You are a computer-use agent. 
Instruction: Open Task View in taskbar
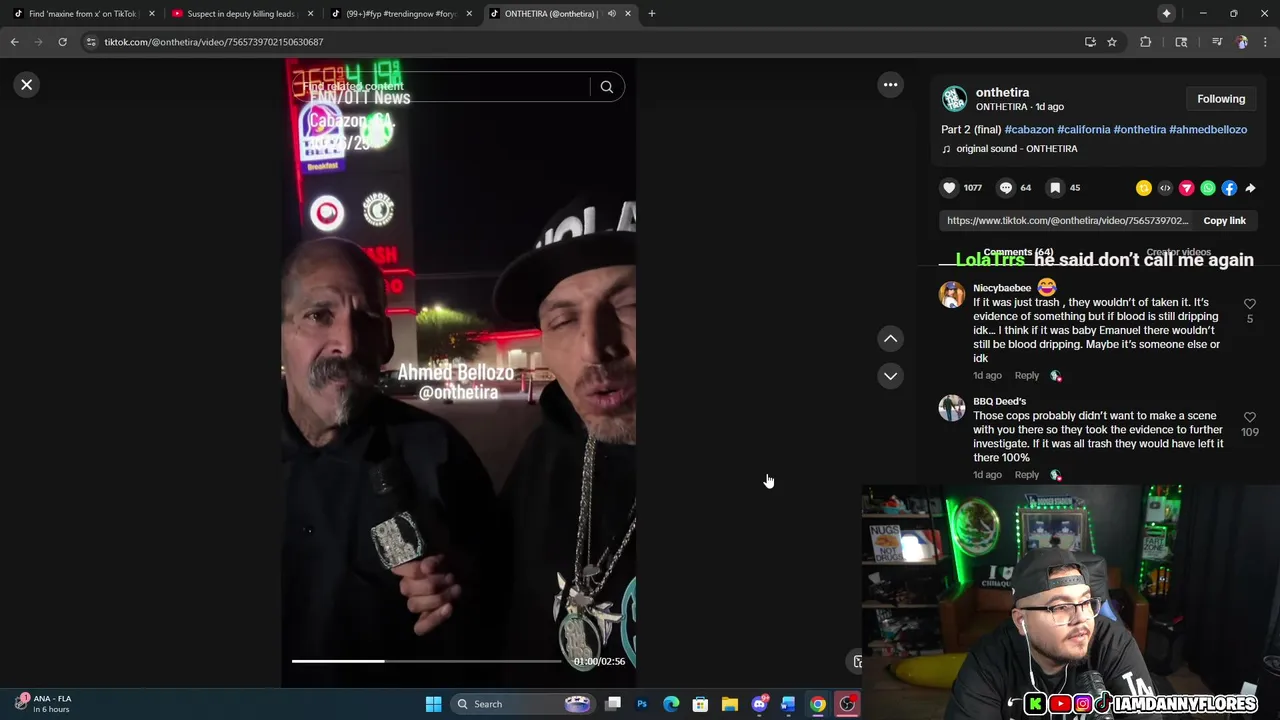pyautogui.click(x=613, y=704)
